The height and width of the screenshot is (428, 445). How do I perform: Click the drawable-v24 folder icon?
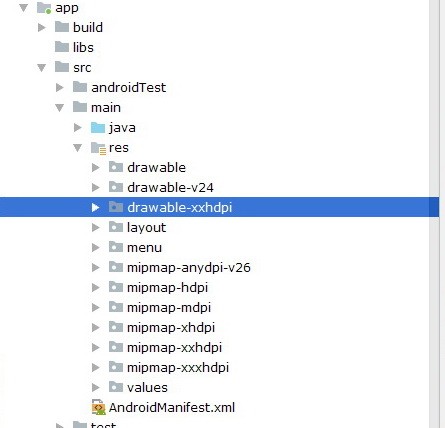(x=116, y=187)
